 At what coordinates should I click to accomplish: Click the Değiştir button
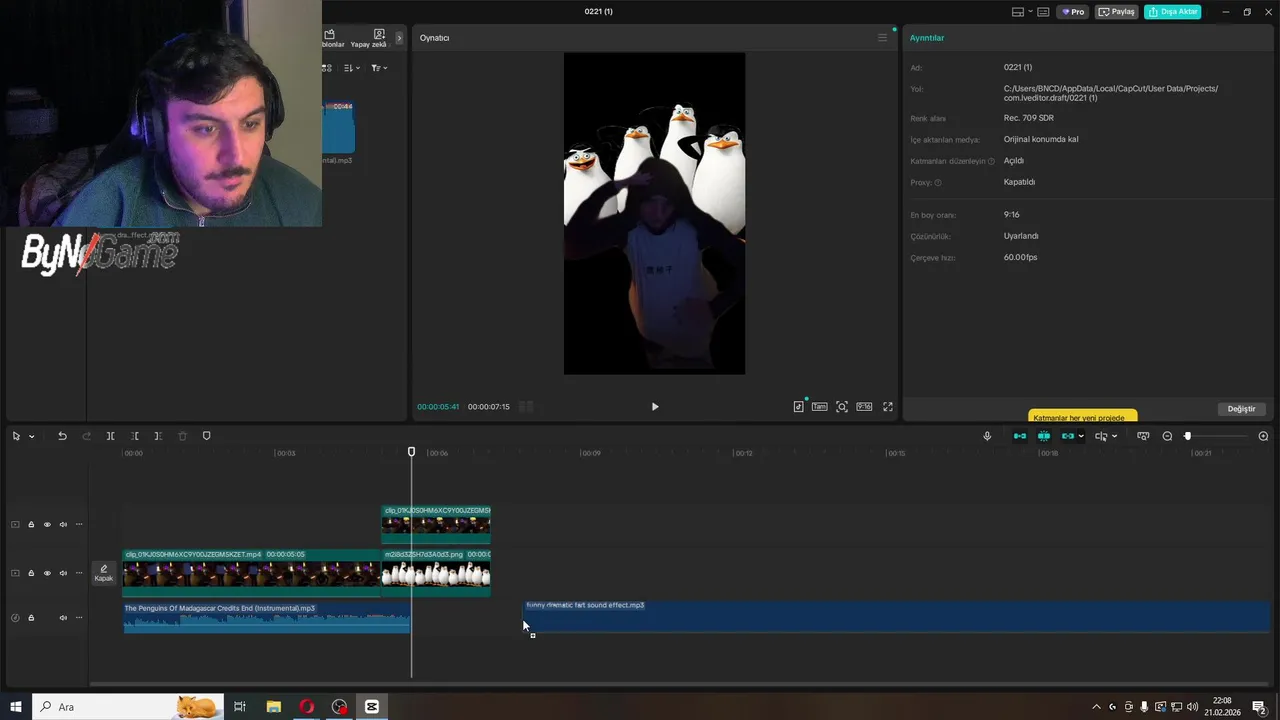click(x=1241, y=409)
